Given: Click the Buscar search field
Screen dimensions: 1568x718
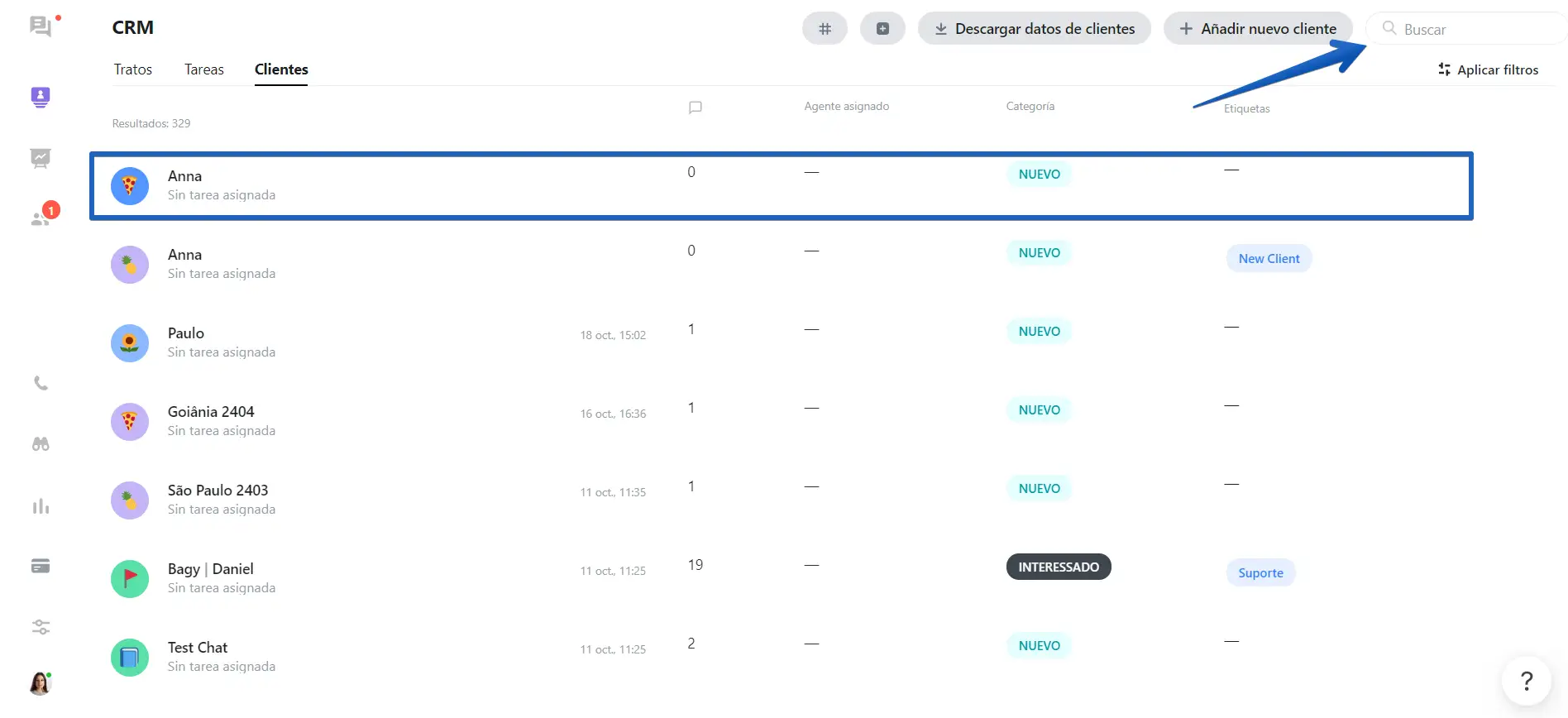Looking at the screenshot, I should click(x=1472, y=29).
